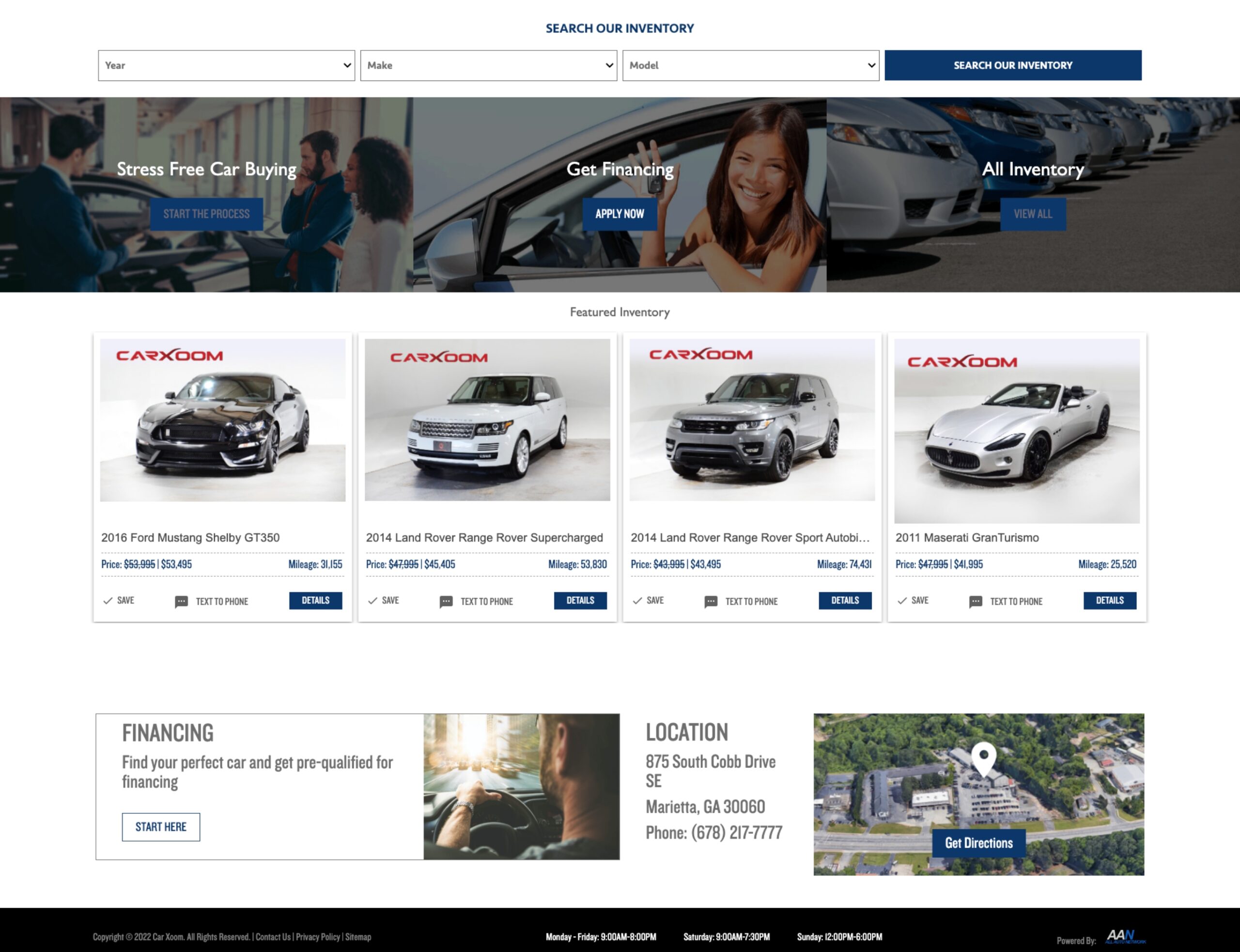Click Mustang price $53,495
The width and height of the screenshot is (1240, 952).
pyautogui.click(x=176, y=564)
